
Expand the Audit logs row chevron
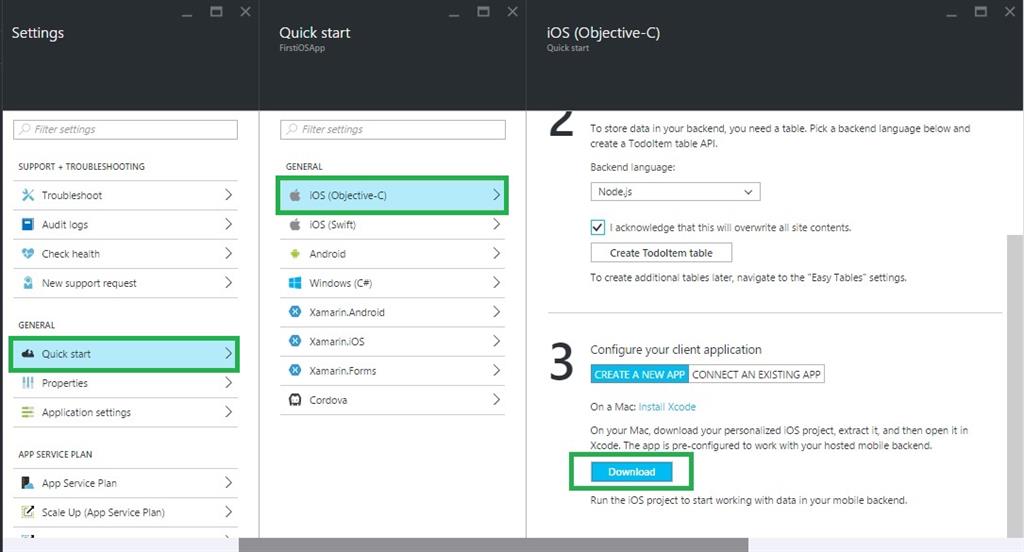(228, 224)
